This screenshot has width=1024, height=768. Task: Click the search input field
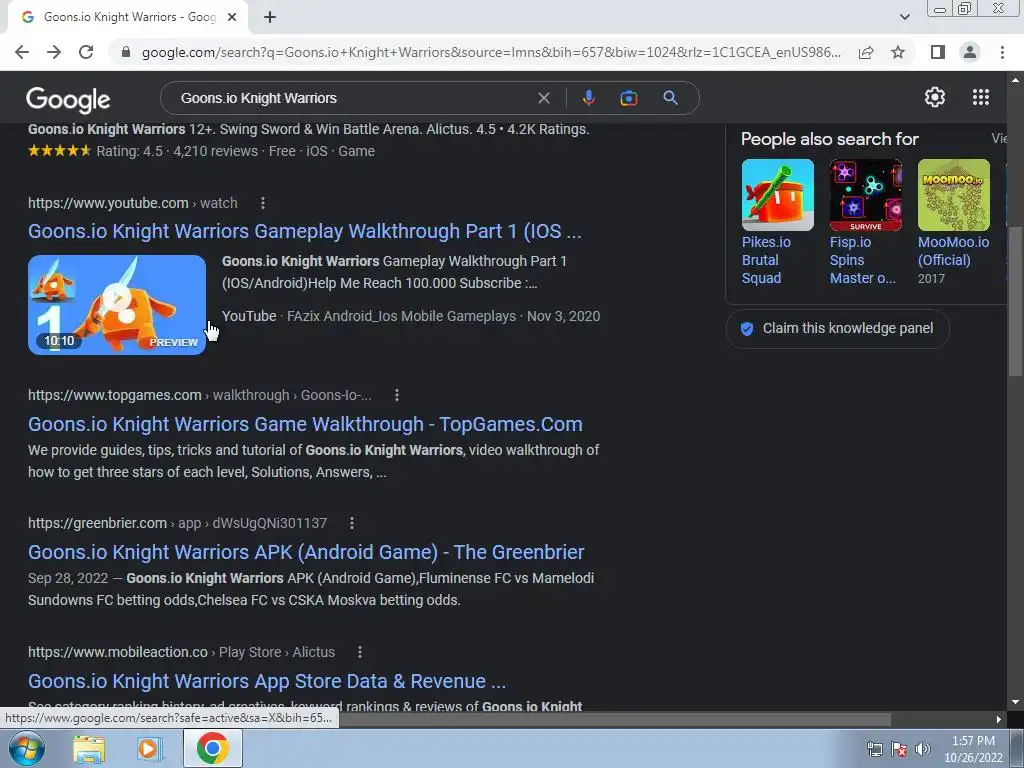[353, 98]
